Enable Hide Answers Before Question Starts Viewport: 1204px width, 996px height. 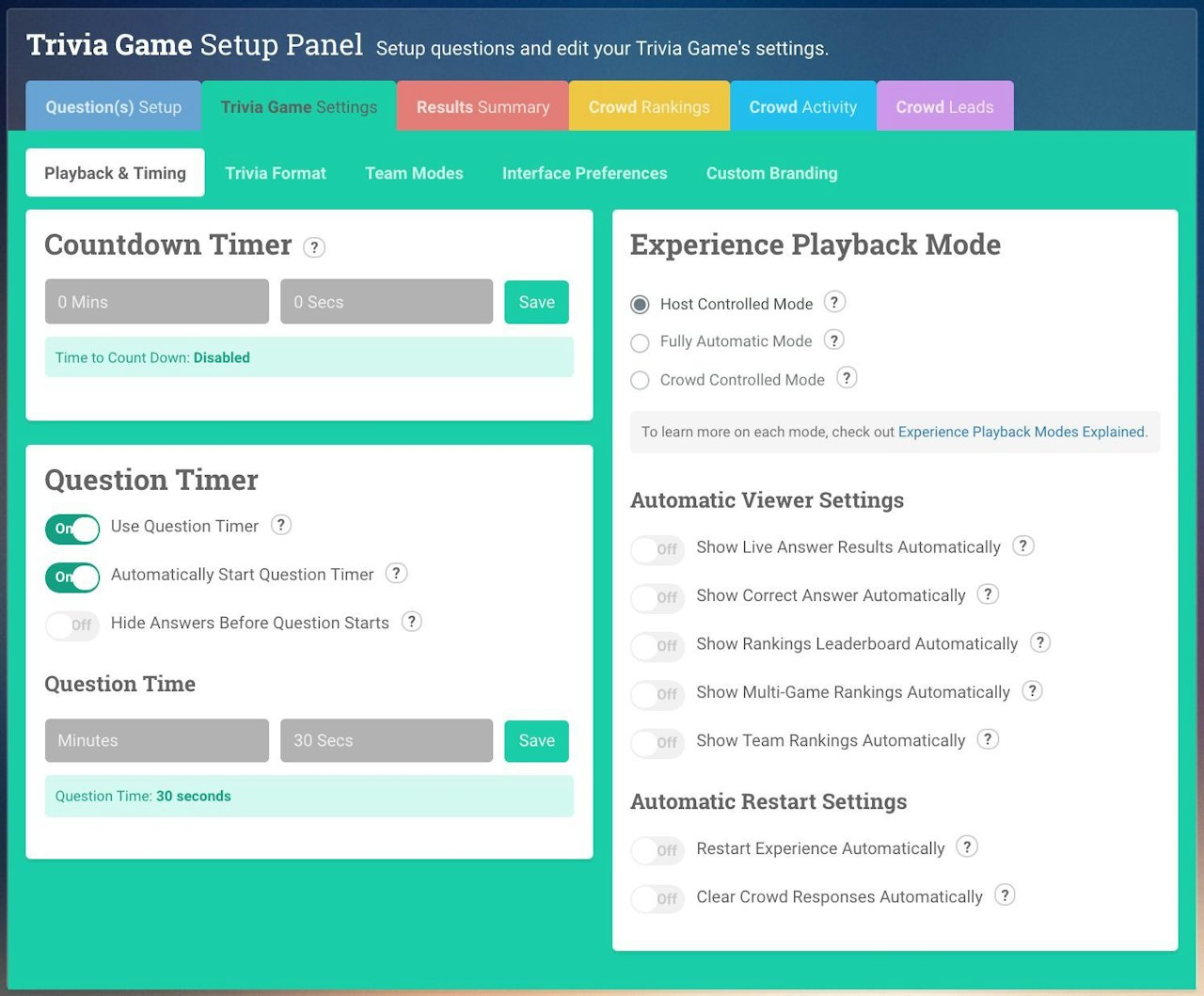click(72, 624)
